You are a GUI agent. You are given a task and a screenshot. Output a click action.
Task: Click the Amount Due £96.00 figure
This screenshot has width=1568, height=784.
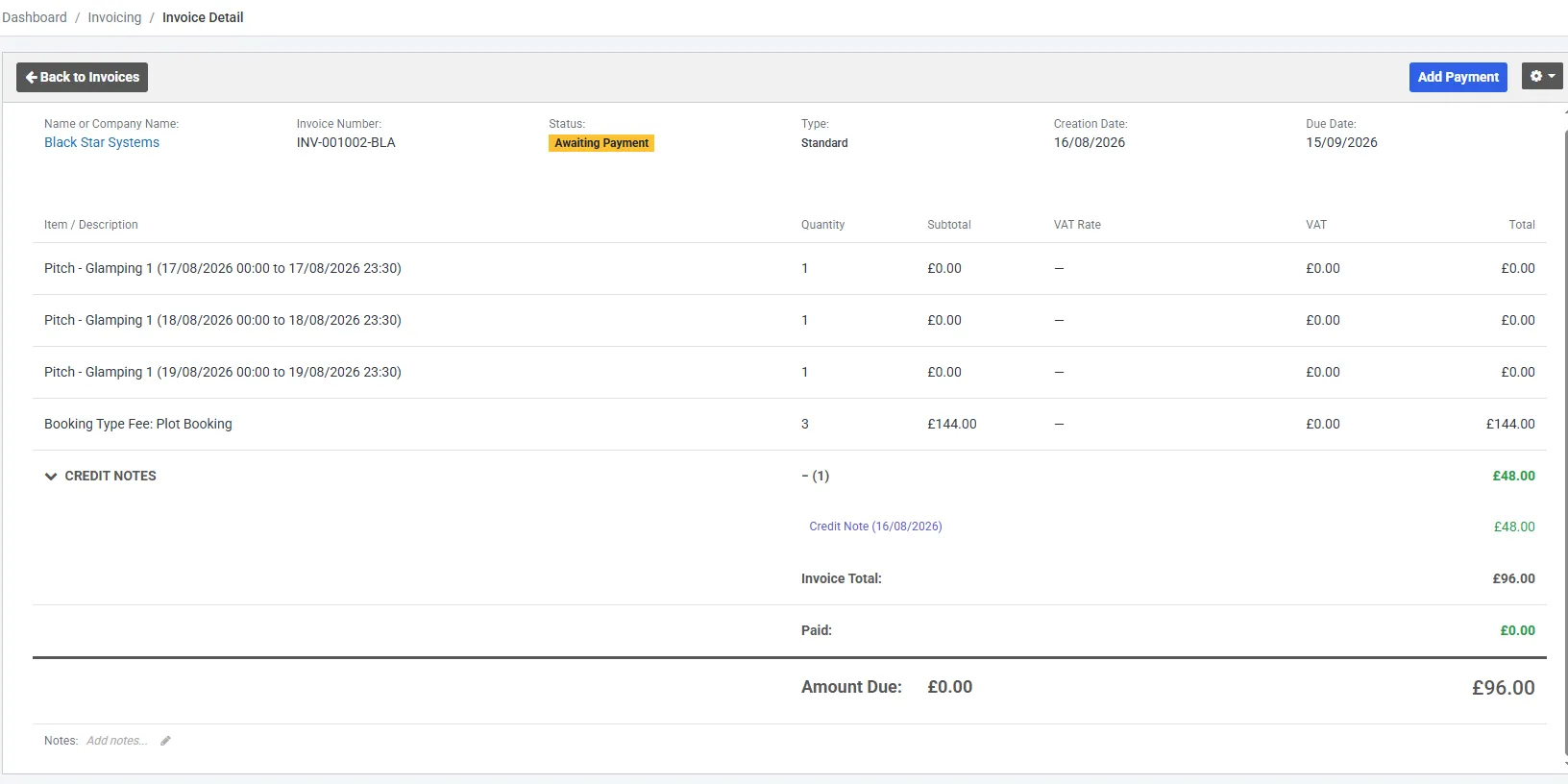pos(1503,688)
